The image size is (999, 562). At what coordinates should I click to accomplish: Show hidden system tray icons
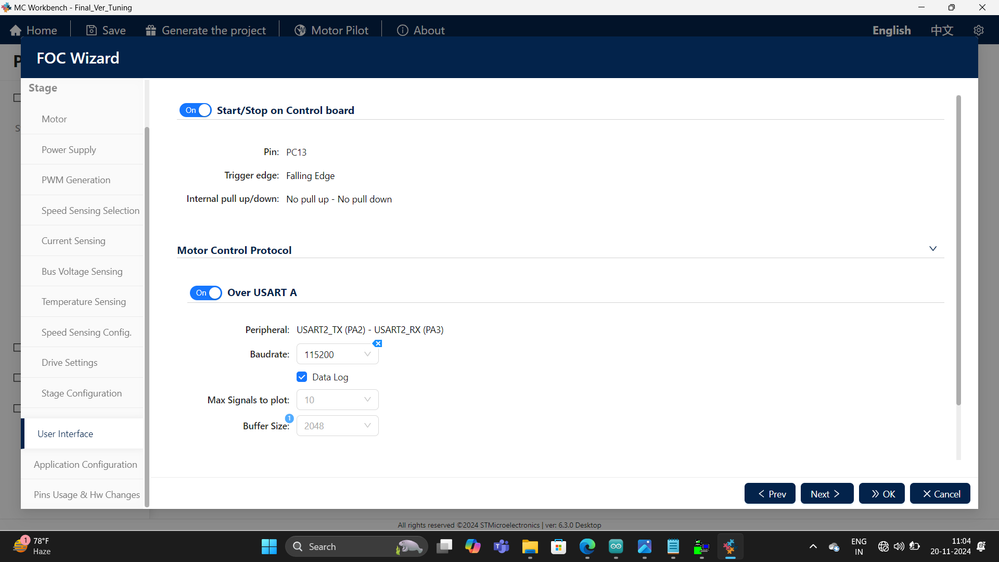[813, 547]
